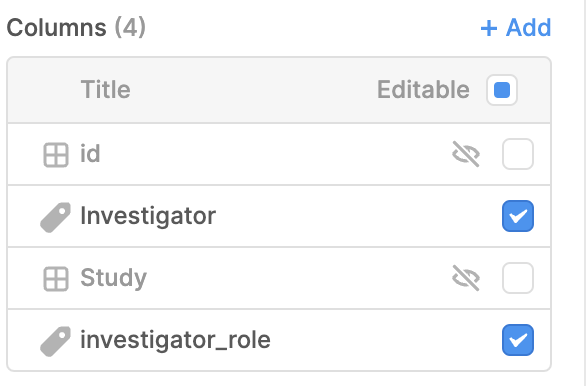Click the plus icon next to Add

(488, 28)
